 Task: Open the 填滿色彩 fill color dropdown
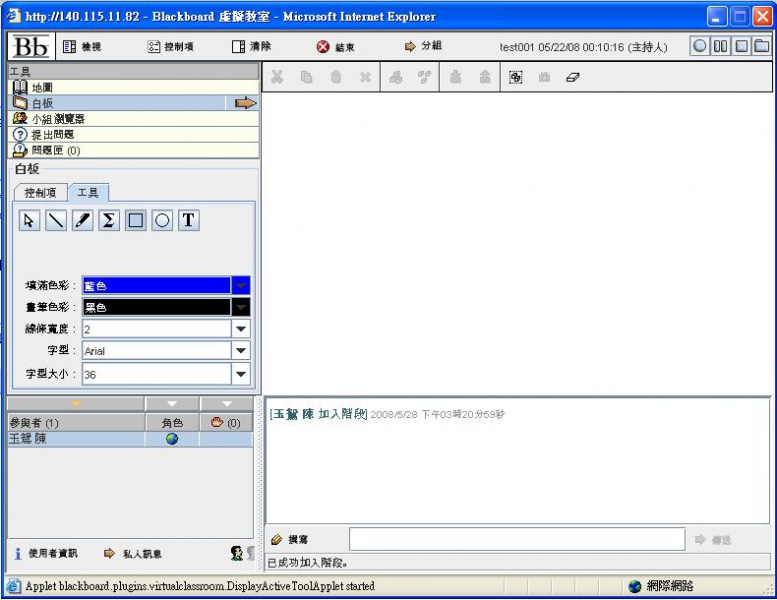pyautogui.click(x=240, y=286)
